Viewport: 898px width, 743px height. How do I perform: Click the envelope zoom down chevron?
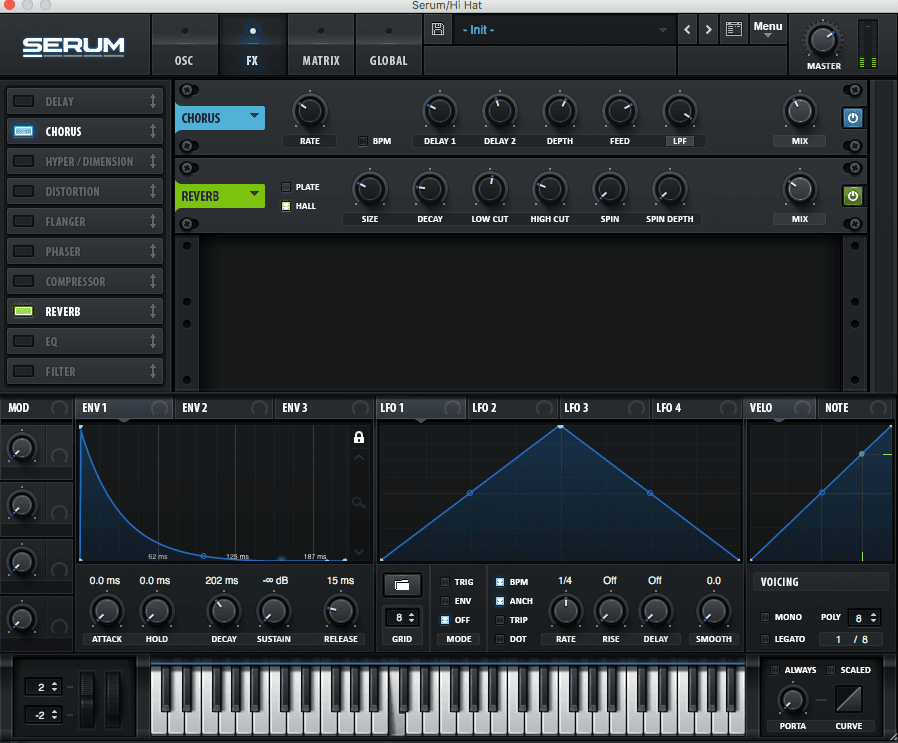359,552
